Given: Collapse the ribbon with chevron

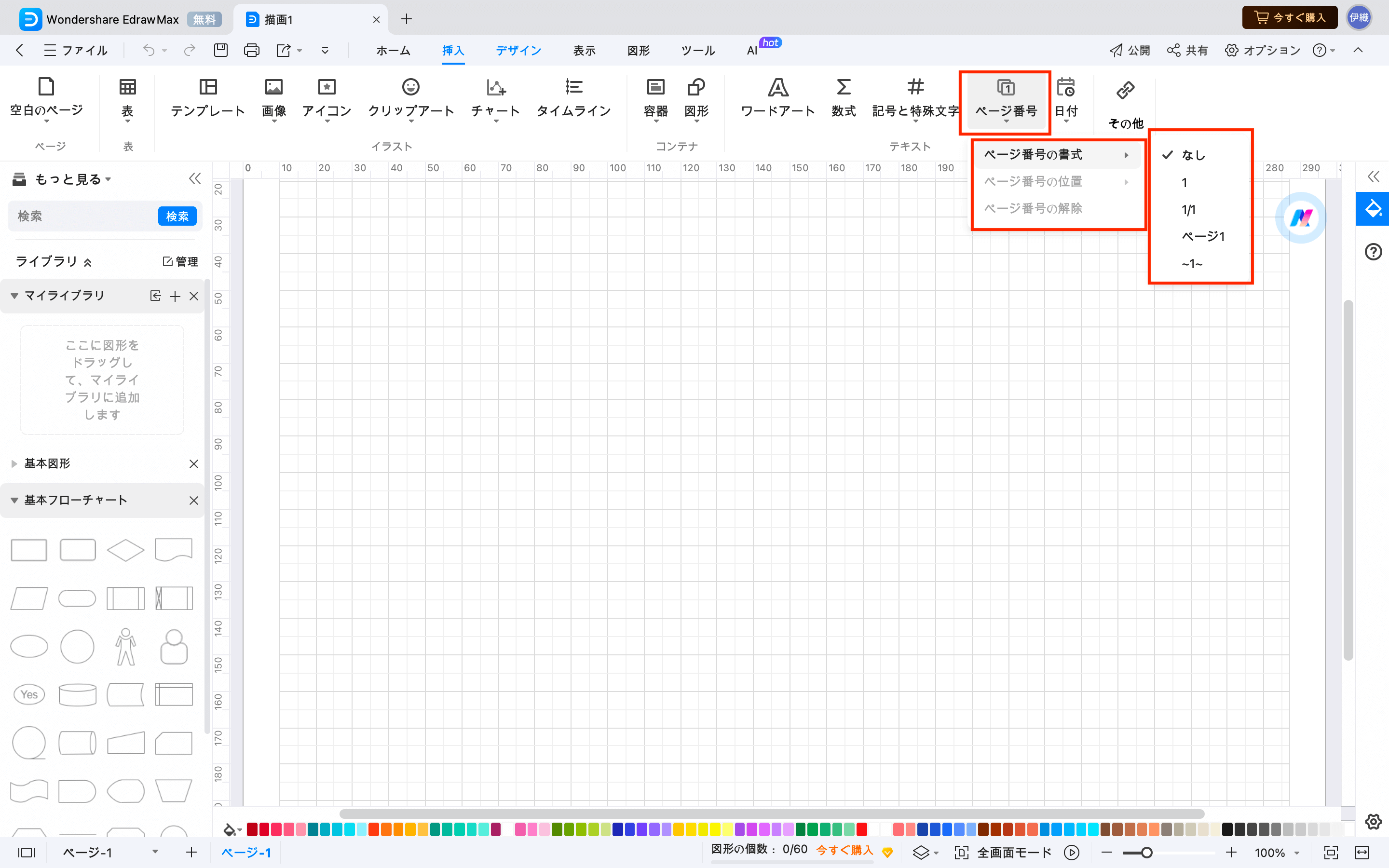Looking at the screenshot, I should (x=1358, y=51).
